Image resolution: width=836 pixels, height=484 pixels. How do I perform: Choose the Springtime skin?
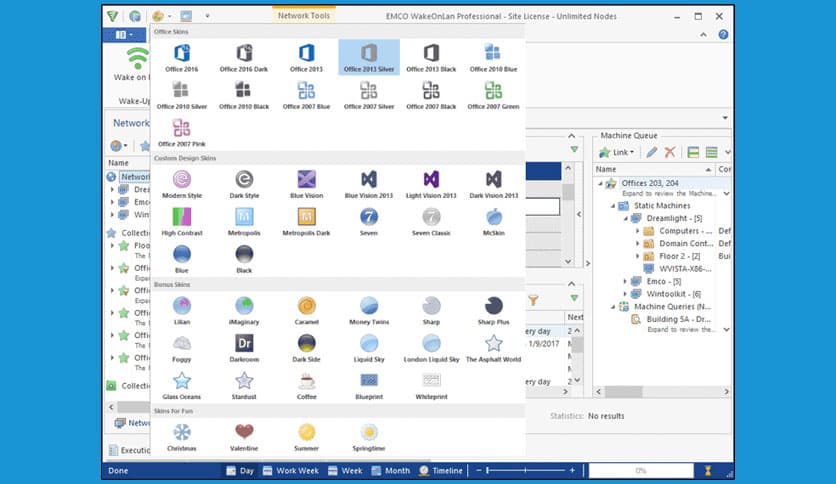point(368,437)
